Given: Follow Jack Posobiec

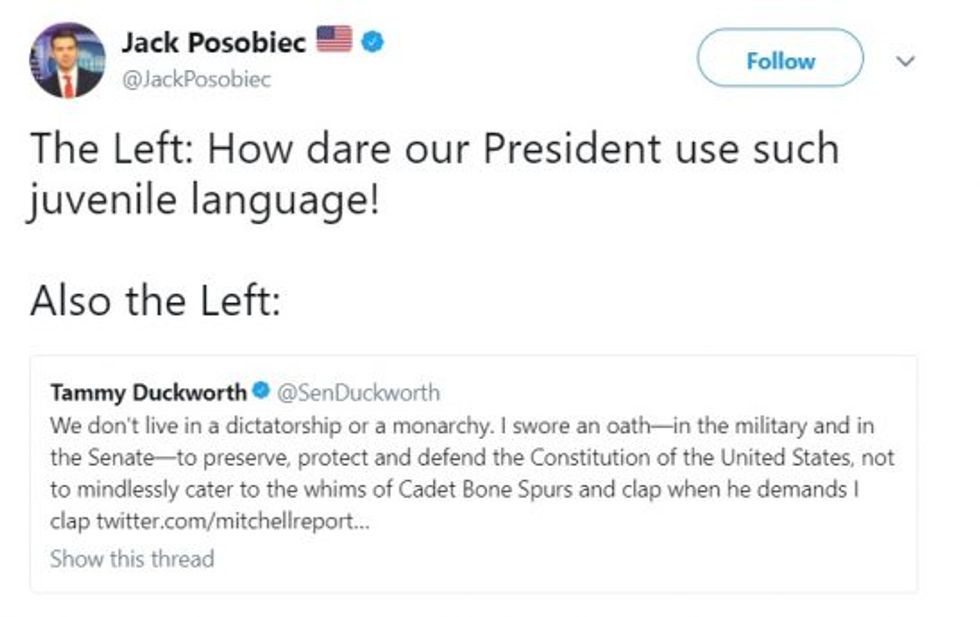Looking at the screenshot, I should (x=779, y=60).
